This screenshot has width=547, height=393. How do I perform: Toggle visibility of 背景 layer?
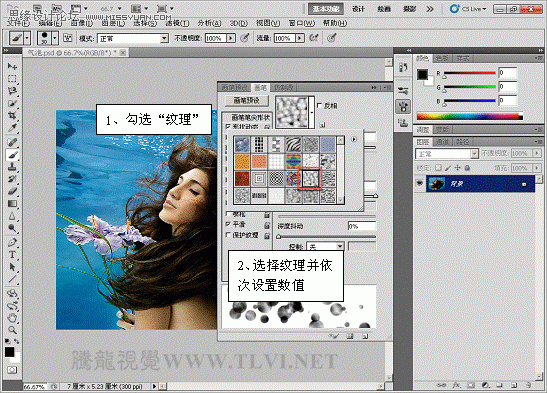pyautogui.click(x=420, y=183)
